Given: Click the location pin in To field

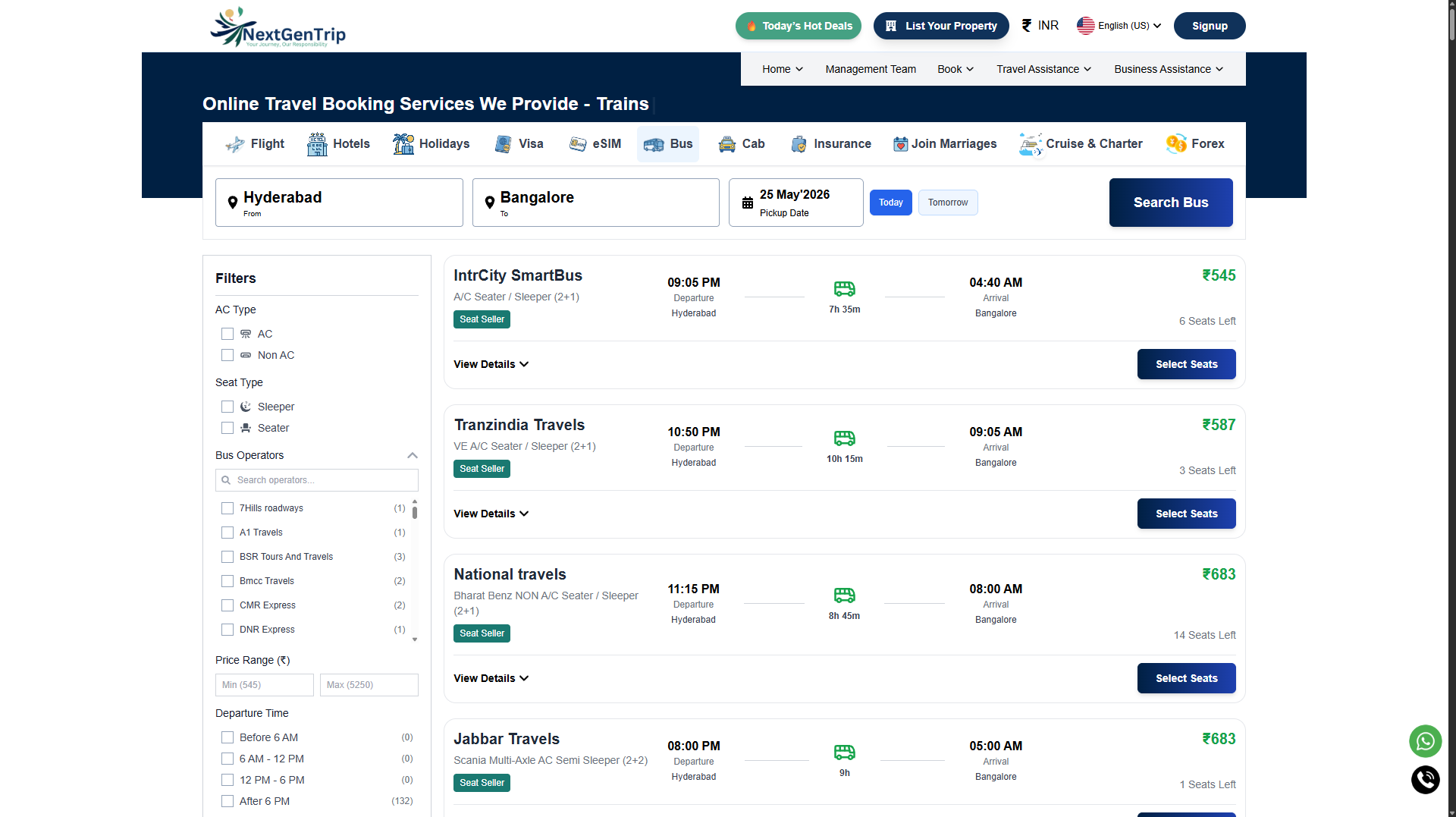Looking at the screenshot, I should click(490, 203).
